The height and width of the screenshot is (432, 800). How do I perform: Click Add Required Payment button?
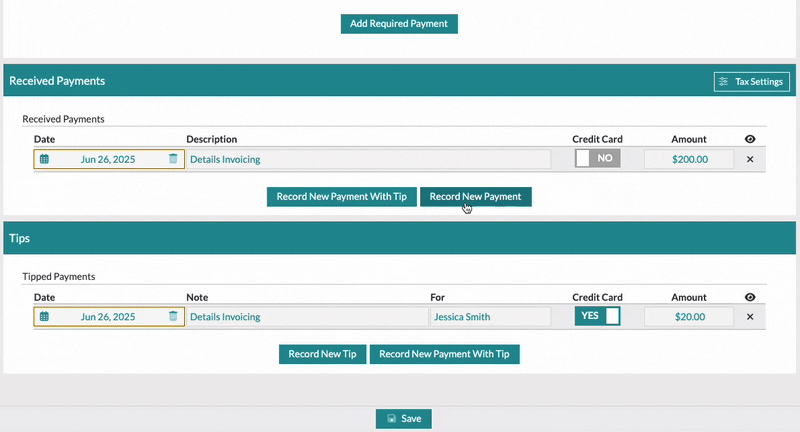click(399, 23)
